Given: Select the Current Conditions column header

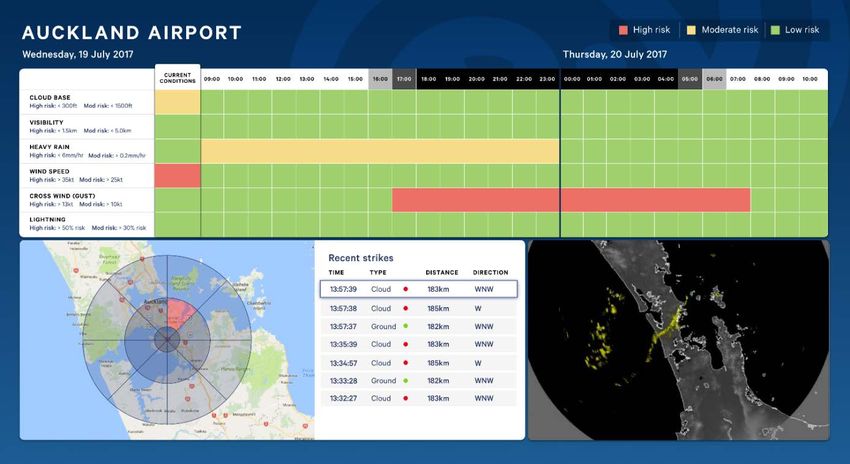Looking at the screenshot, I should tap(177, 78).
